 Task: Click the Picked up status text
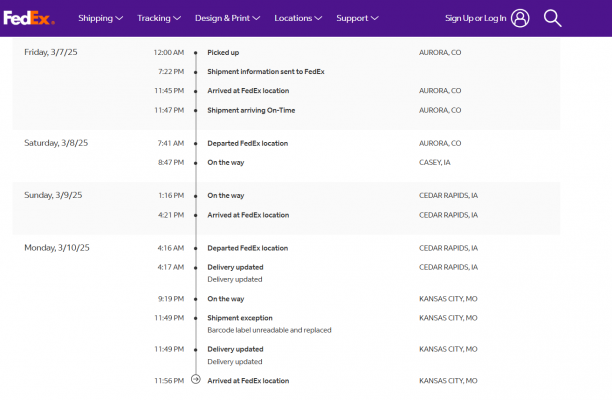[x=223, y=52]
